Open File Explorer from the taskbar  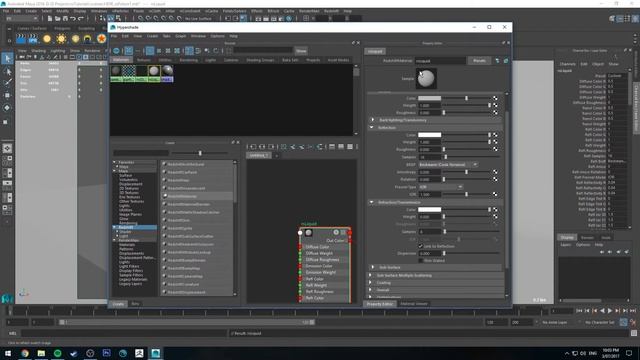[x=41, y=353]
